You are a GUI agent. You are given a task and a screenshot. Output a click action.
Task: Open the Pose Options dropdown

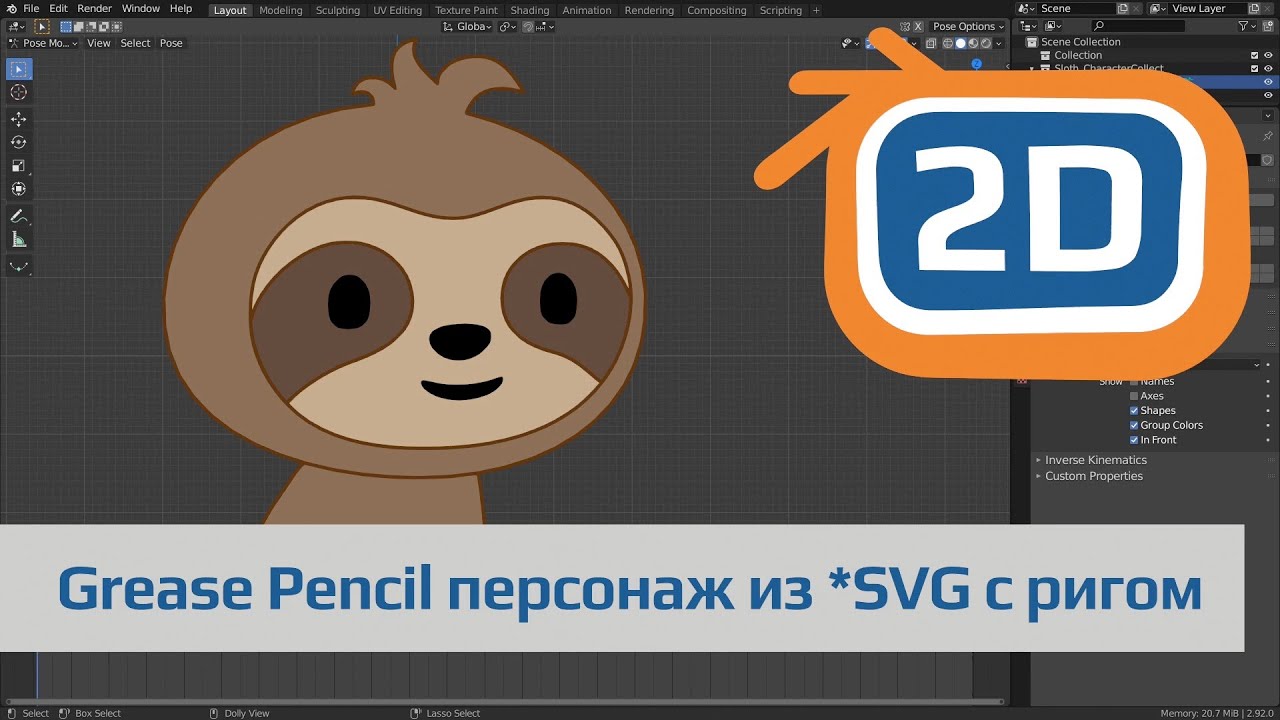click(968, 27)
